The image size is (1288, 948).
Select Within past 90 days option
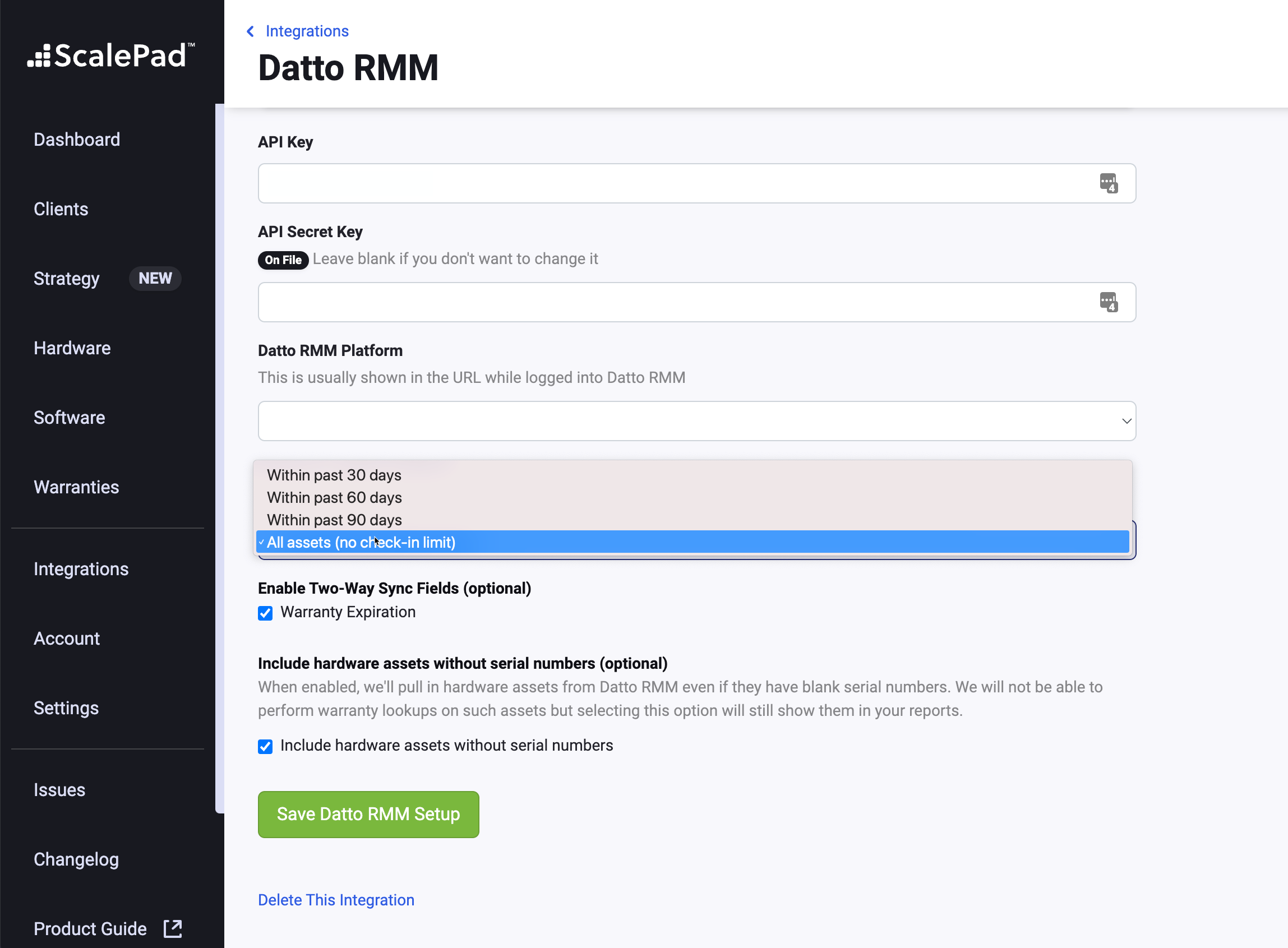693,520
